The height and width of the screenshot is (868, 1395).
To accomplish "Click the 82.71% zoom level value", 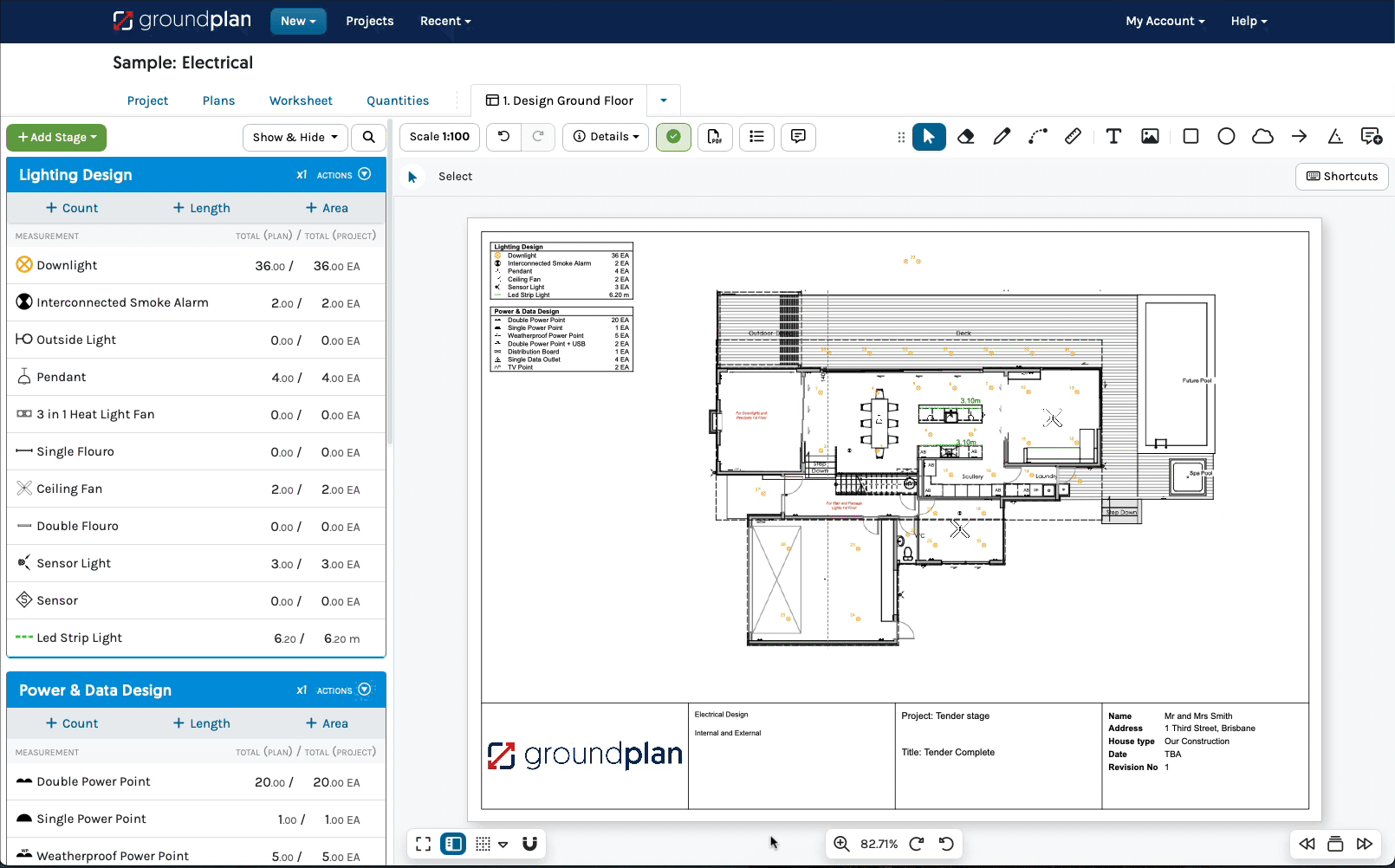I will (x=879, y=844).
